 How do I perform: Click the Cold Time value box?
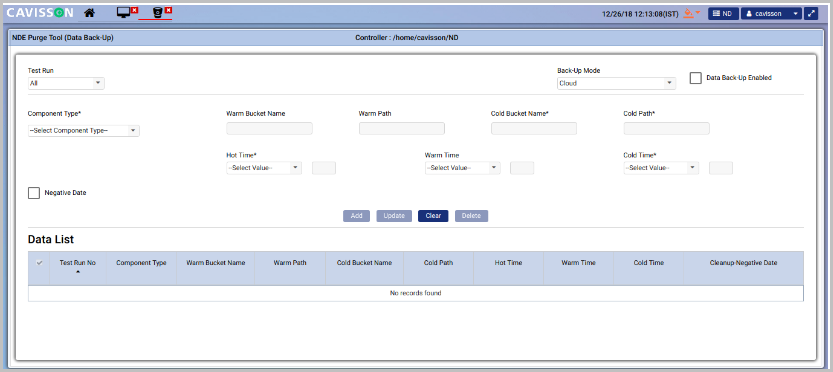click(x=721, y=168)
